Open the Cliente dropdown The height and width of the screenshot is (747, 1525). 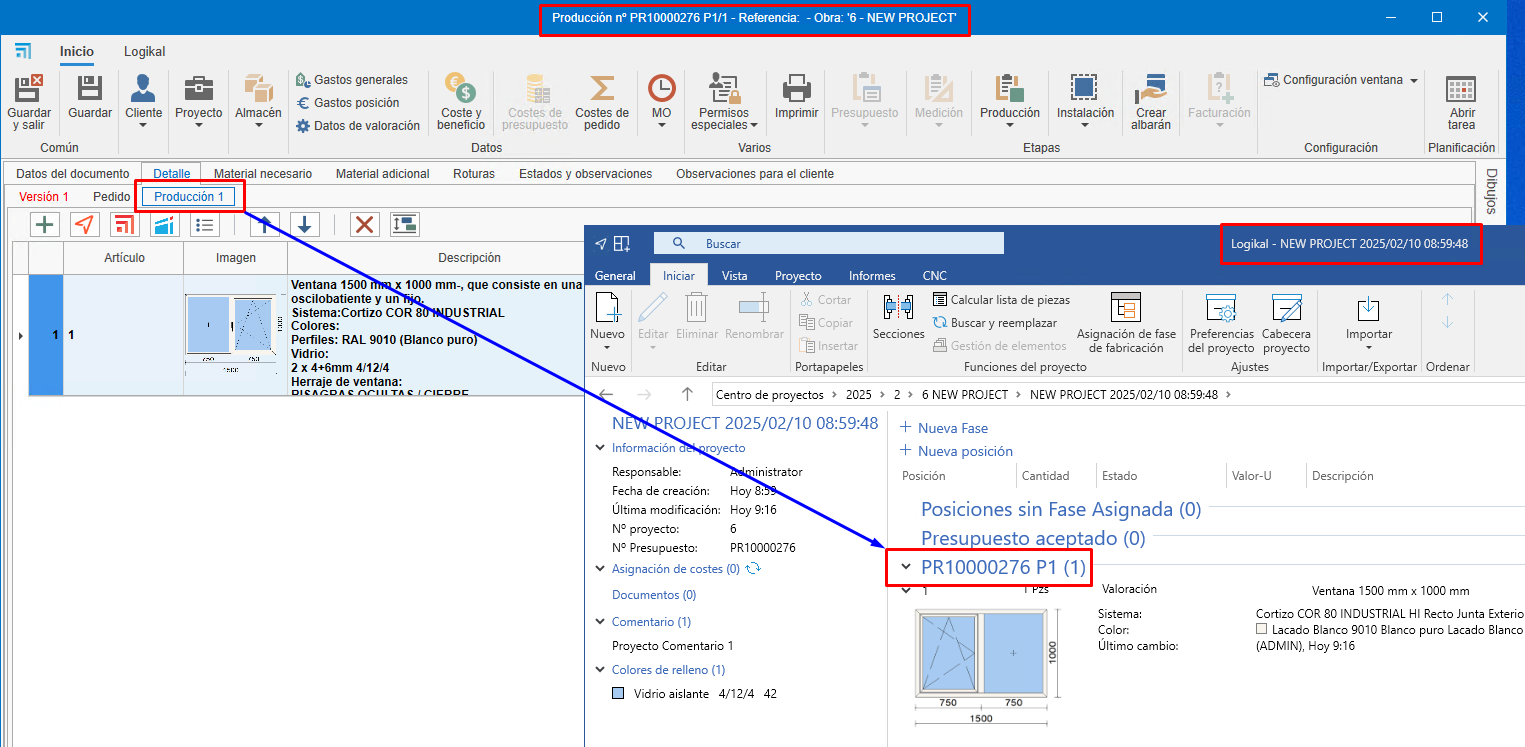coord(143,125)
